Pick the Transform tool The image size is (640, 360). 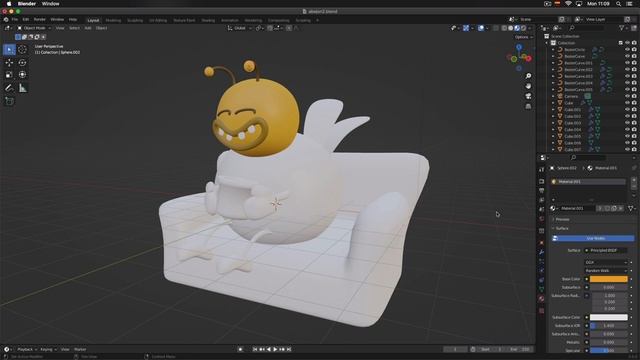coord(22,75)
